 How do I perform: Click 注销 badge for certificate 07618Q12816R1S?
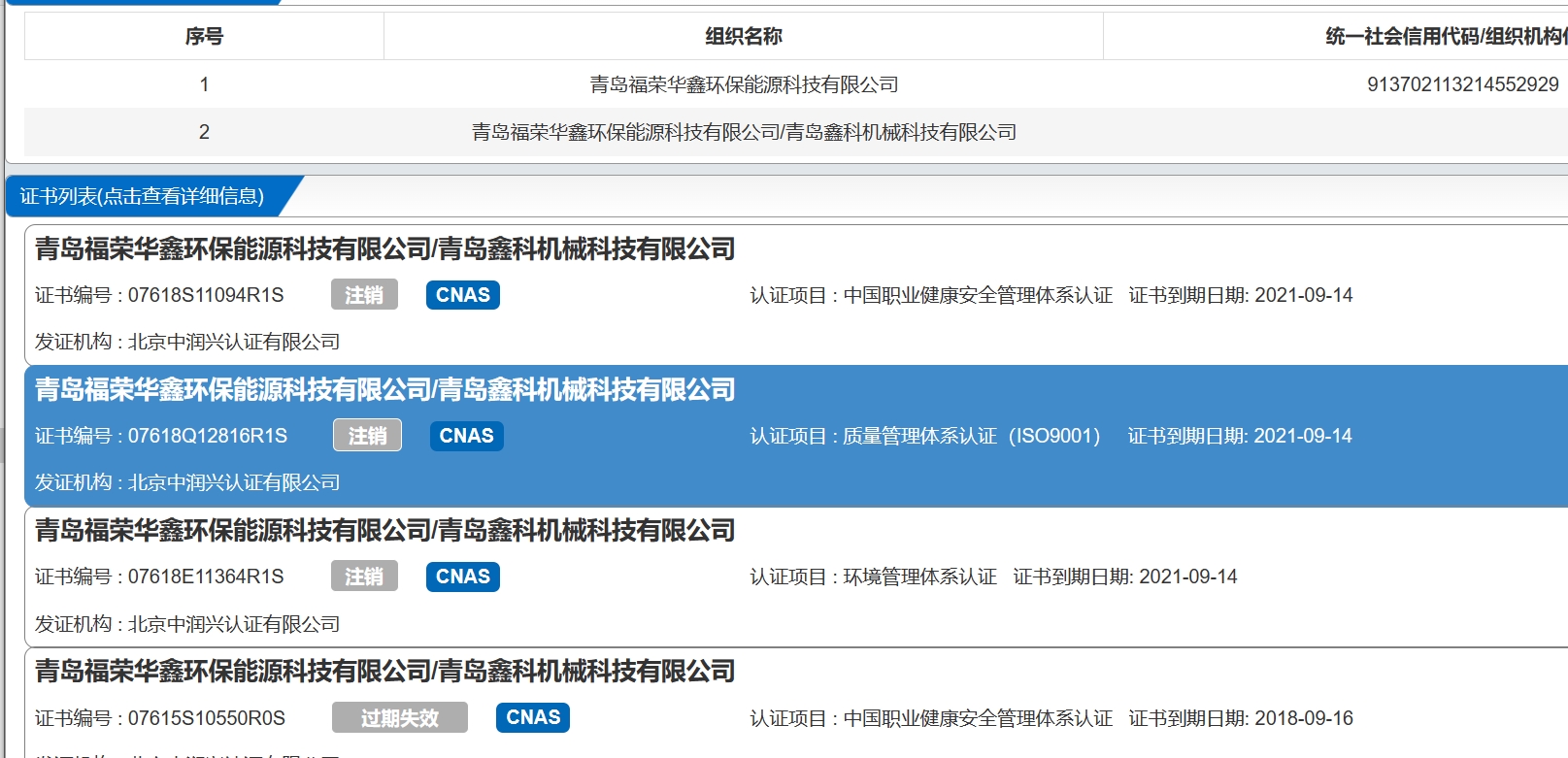coord(367,436)
